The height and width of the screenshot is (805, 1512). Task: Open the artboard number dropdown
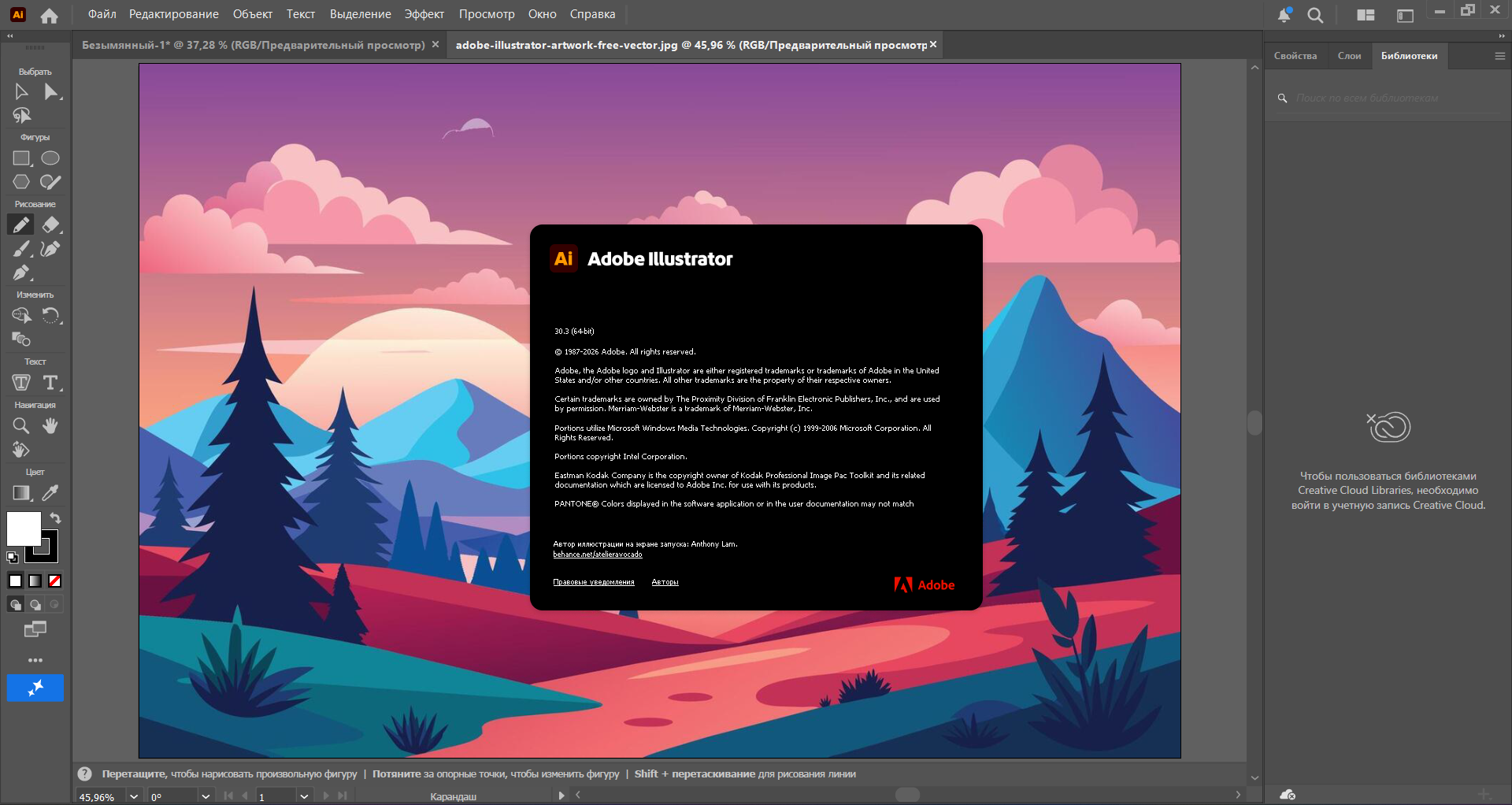[x=304, y=796]
